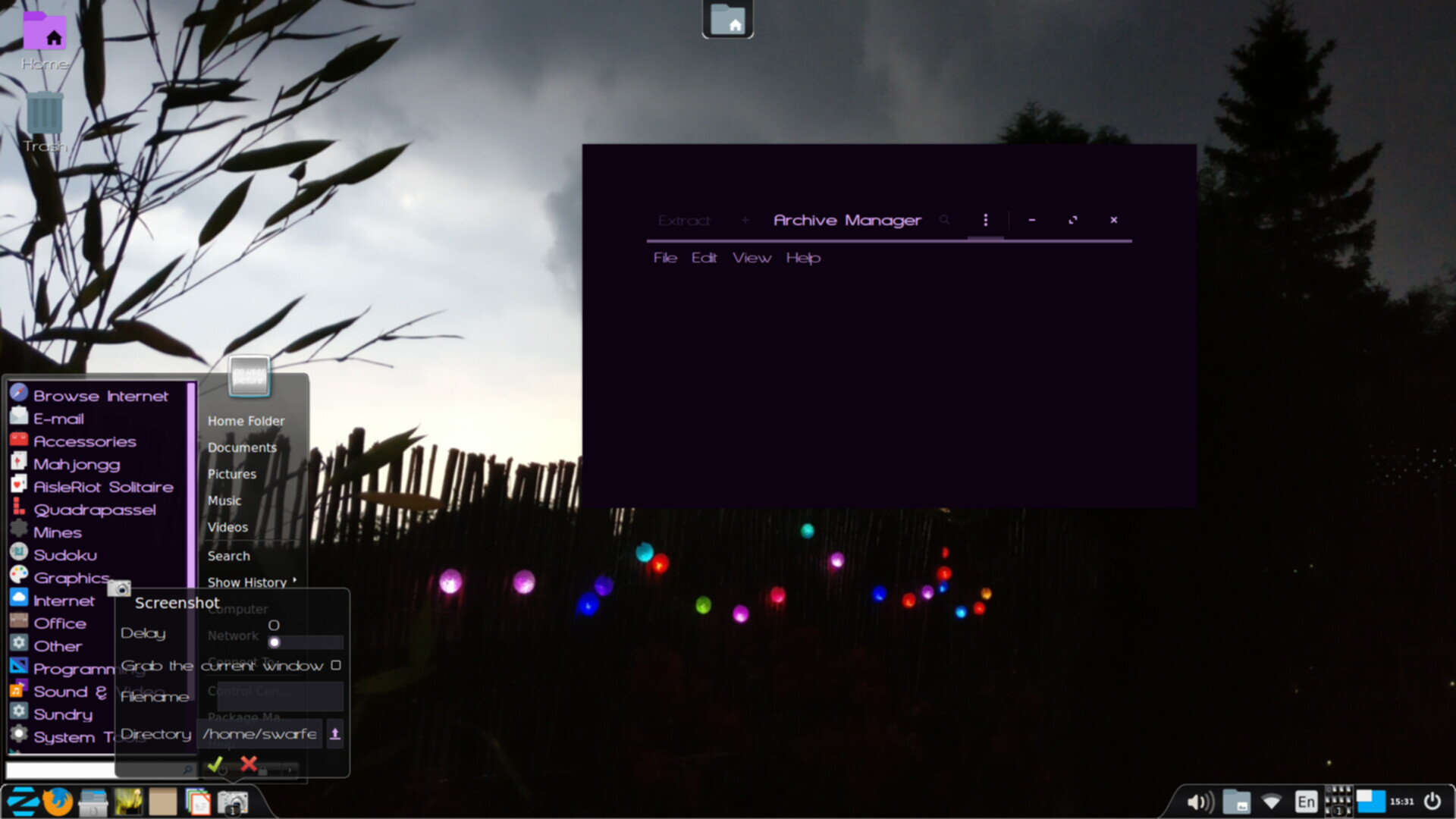
Task: Click the search magnifier in Archive Manager
Action: (x=944, y=220)
